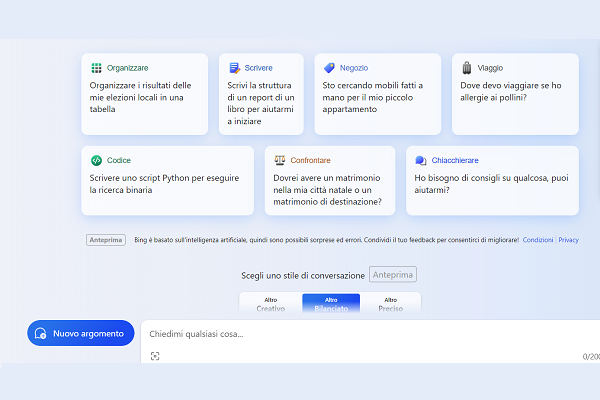Click the Viaggio category label
Viewport: 600px width, 400px height.
point(490,68)
